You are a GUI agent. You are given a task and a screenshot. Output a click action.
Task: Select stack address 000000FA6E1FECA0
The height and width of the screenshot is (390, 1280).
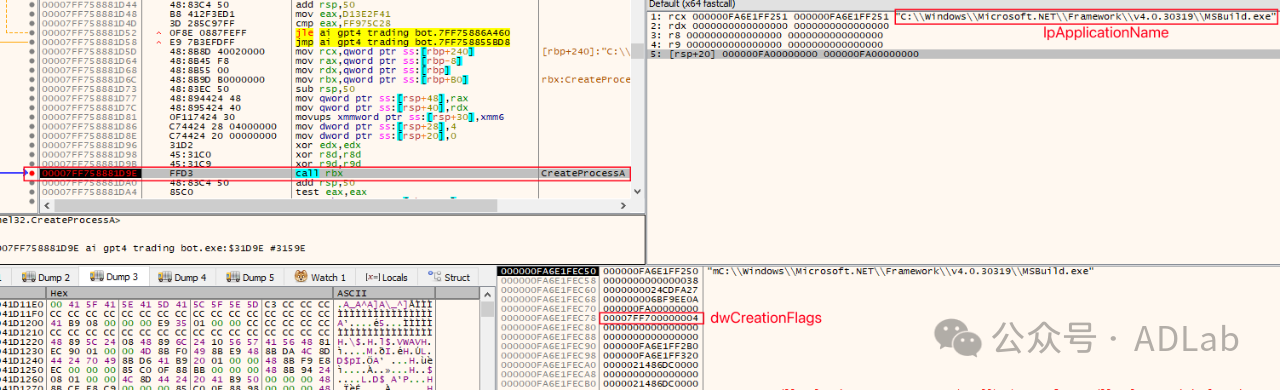click(548, 365)
